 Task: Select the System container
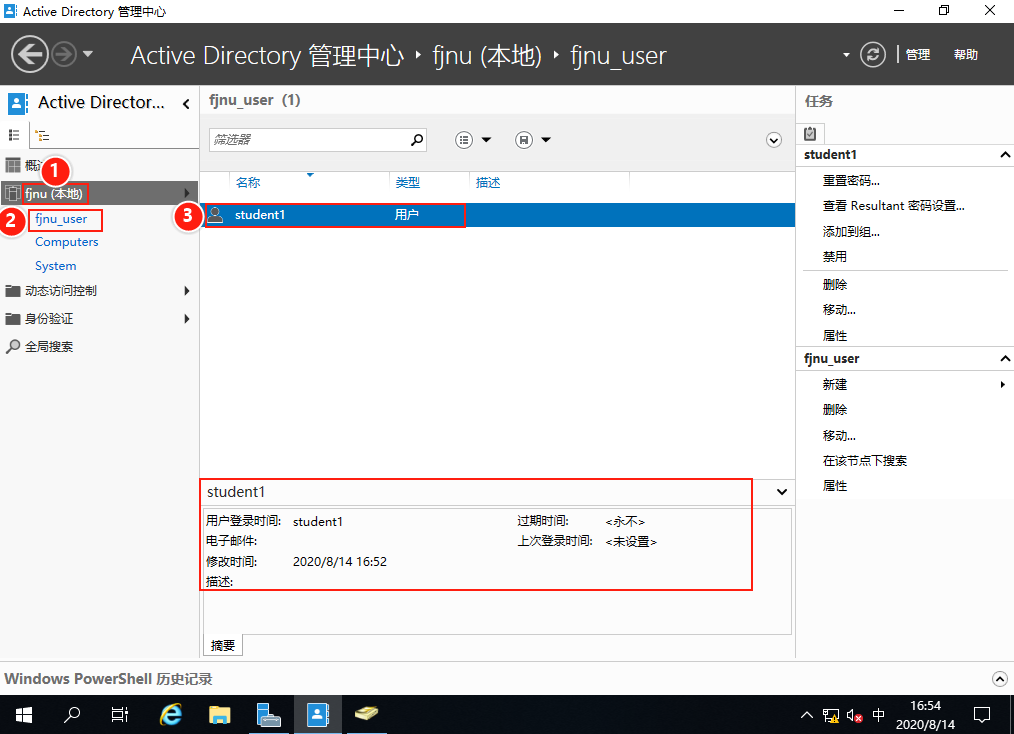[x=56, y=266]
